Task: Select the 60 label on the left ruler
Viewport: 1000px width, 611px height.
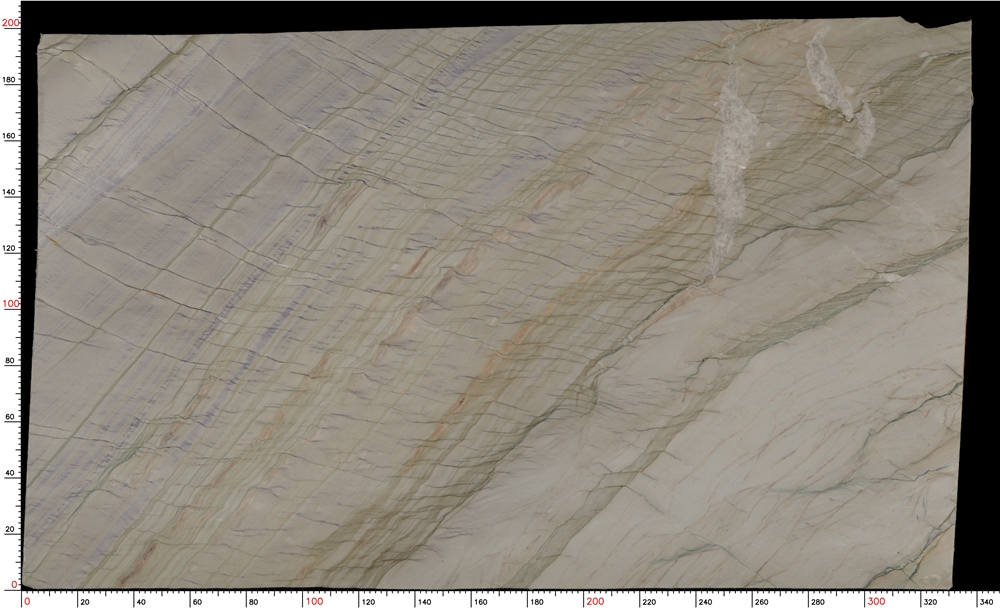Action: coord(10,416)
